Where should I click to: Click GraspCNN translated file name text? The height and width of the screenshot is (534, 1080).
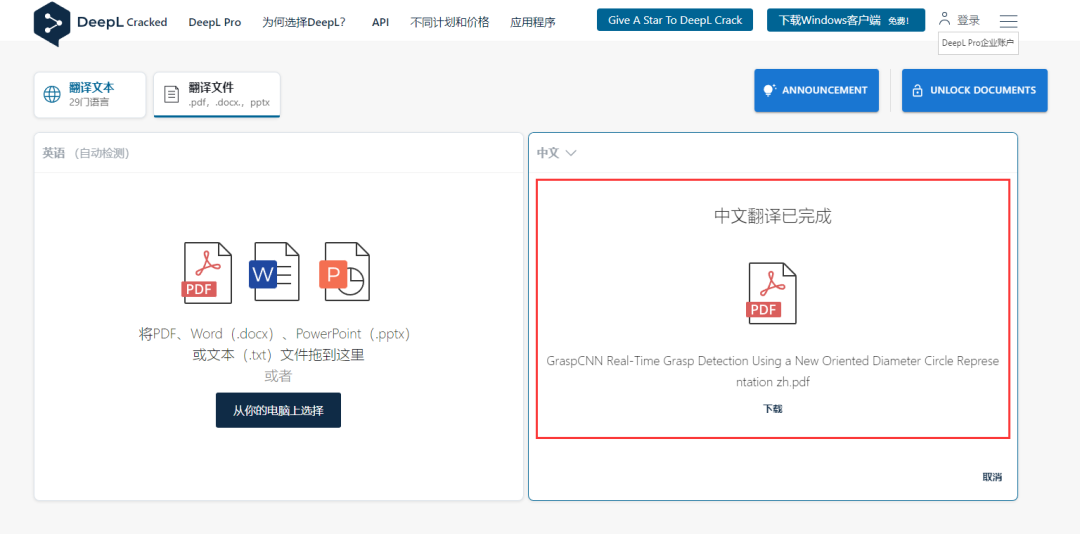tap(773, 371)
